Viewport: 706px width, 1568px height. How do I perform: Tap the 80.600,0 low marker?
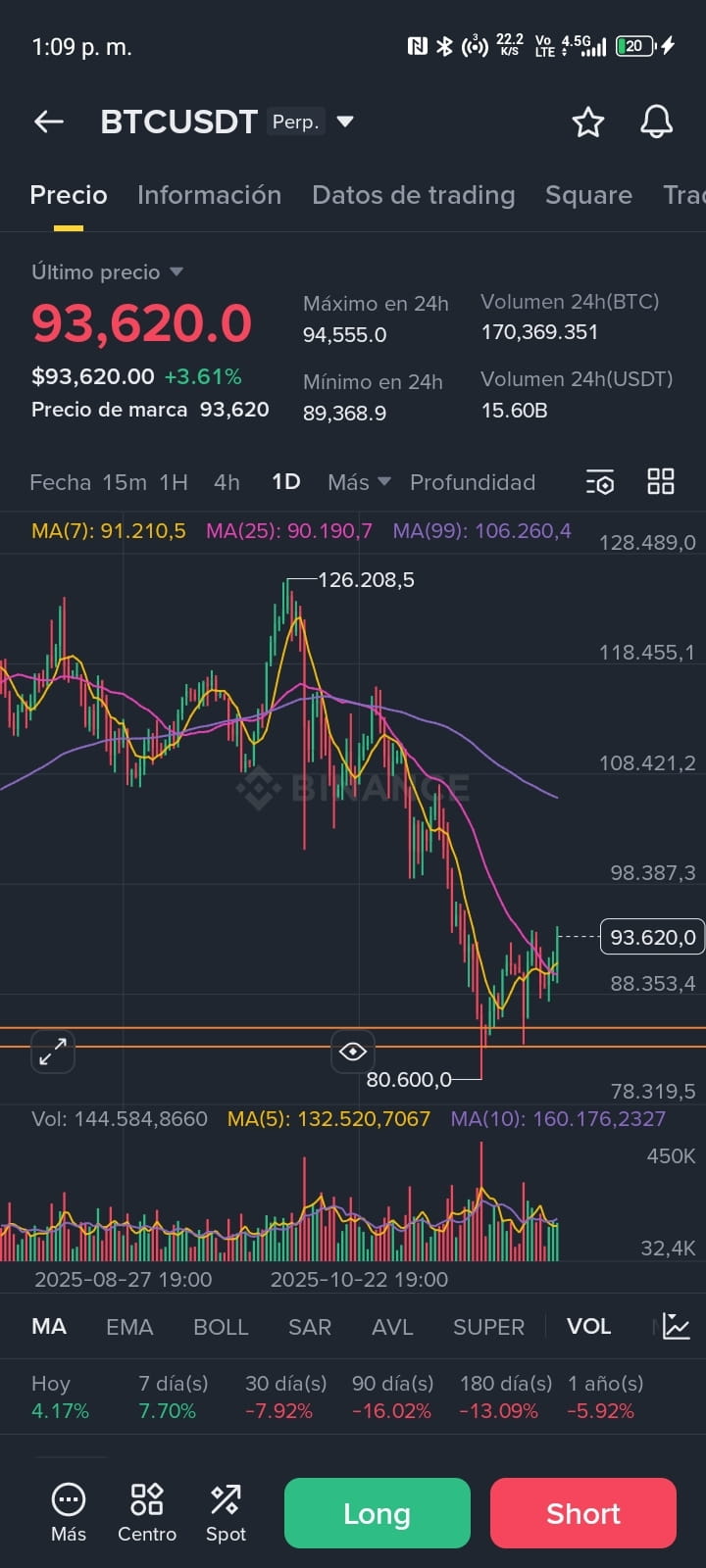tap(409, 1080)
